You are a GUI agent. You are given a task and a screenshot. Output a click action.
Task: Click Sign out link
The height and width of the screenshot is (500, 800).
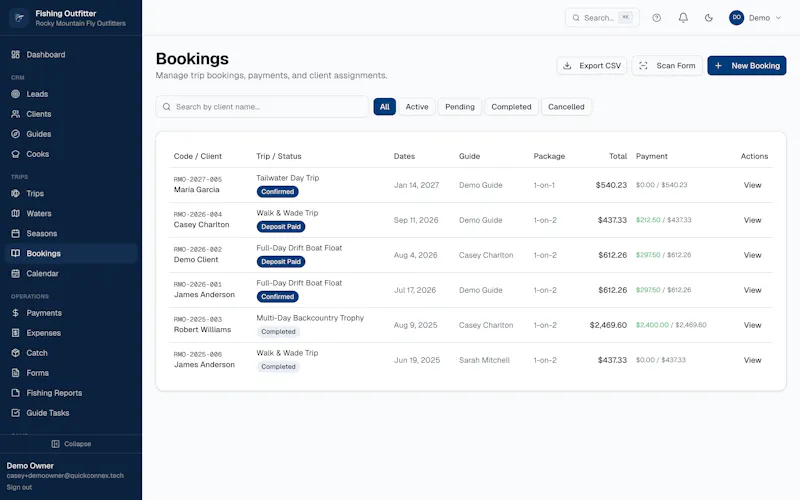19,487
